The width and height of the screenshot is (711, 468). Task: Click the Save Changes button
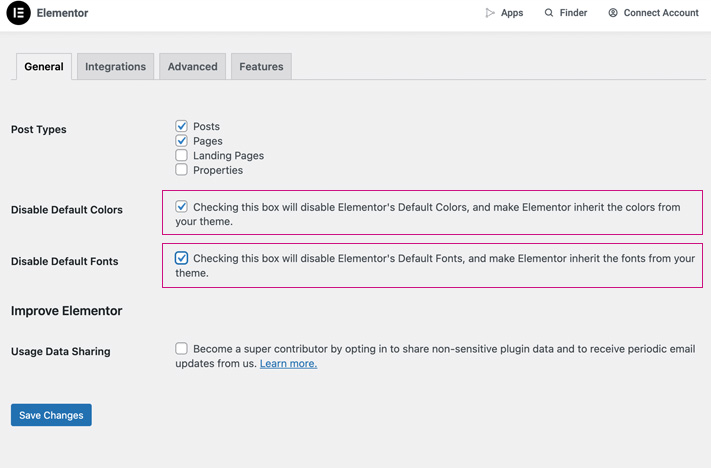pos(51,415)
